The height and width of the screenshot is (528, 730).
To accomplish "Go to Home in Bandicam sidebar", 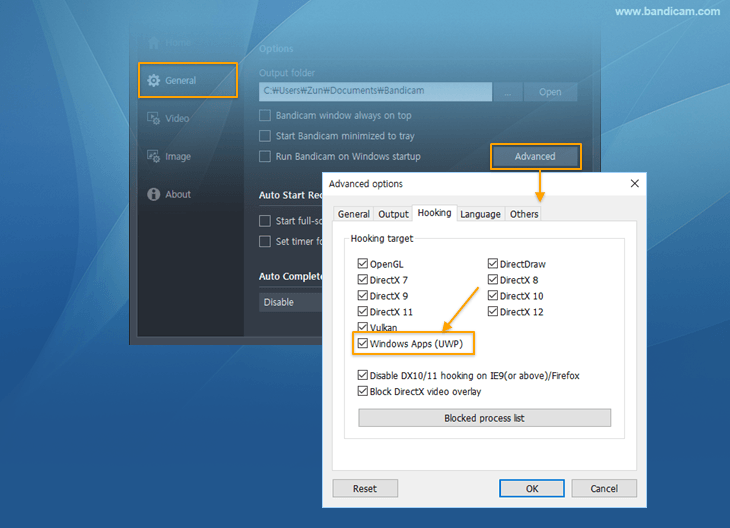I will pos(170,43).
